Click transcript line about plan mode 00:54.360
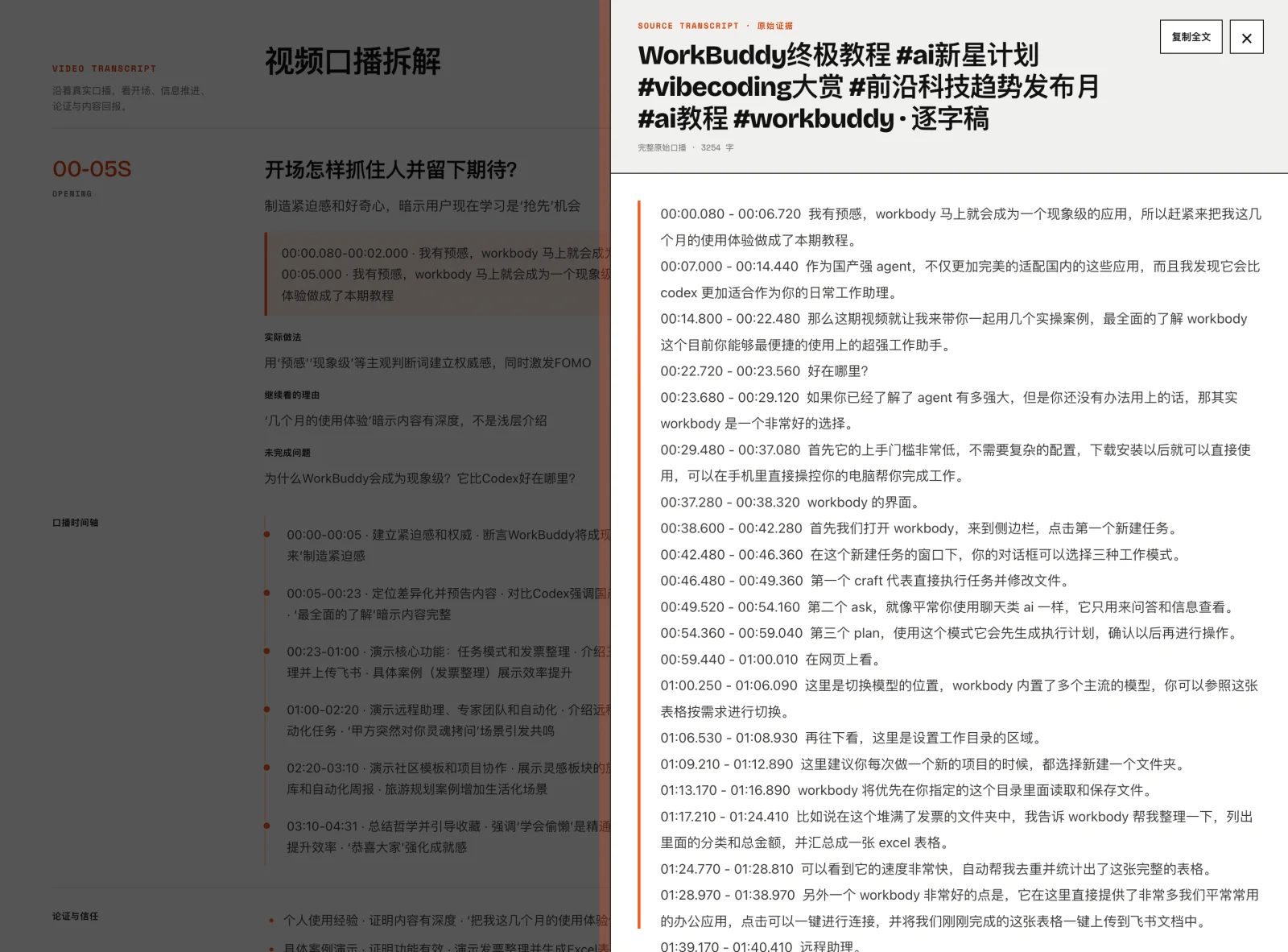This screenshot has width=1288, height=952. [x=952, y=633]
